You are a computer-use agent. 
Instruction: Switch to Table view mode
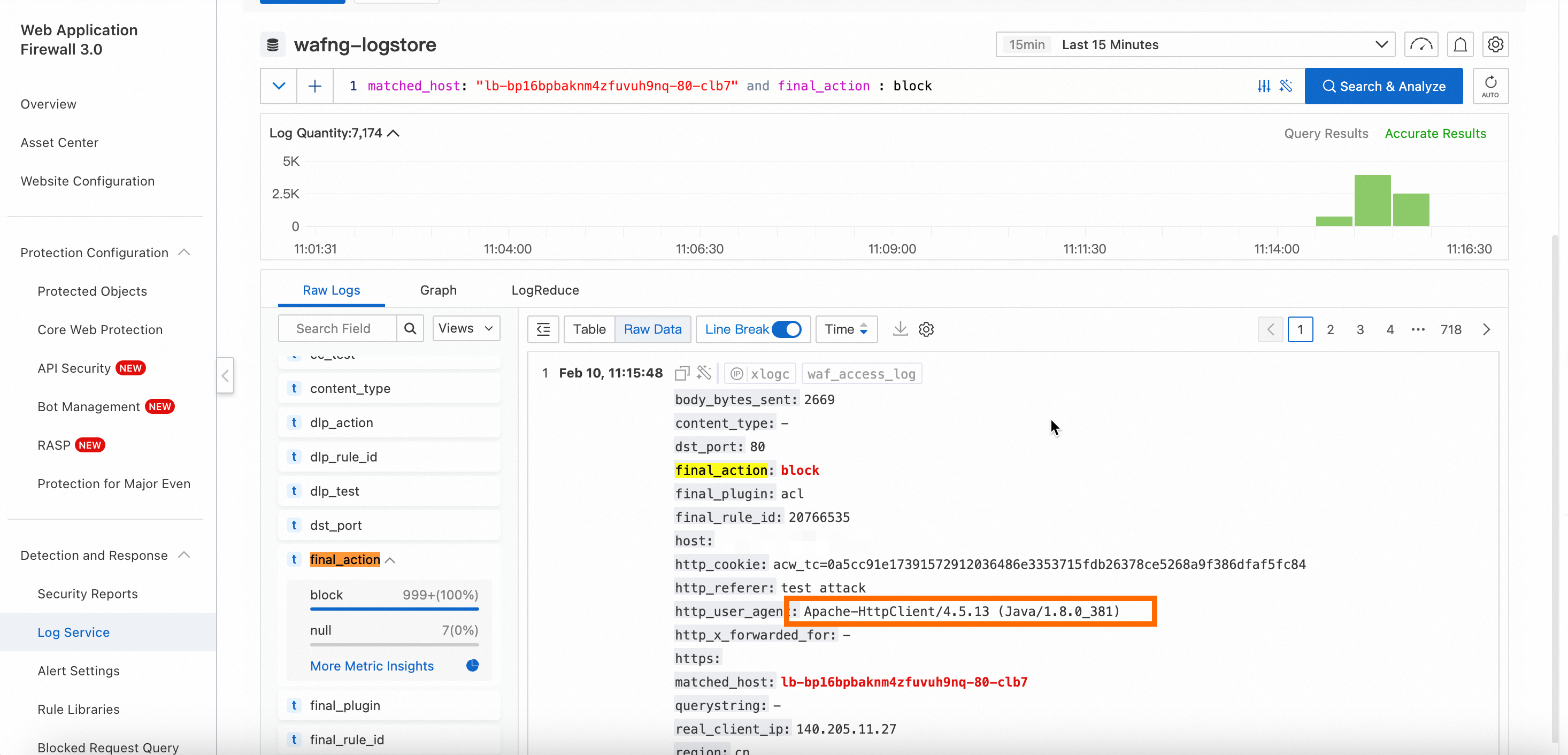(589, 329)
